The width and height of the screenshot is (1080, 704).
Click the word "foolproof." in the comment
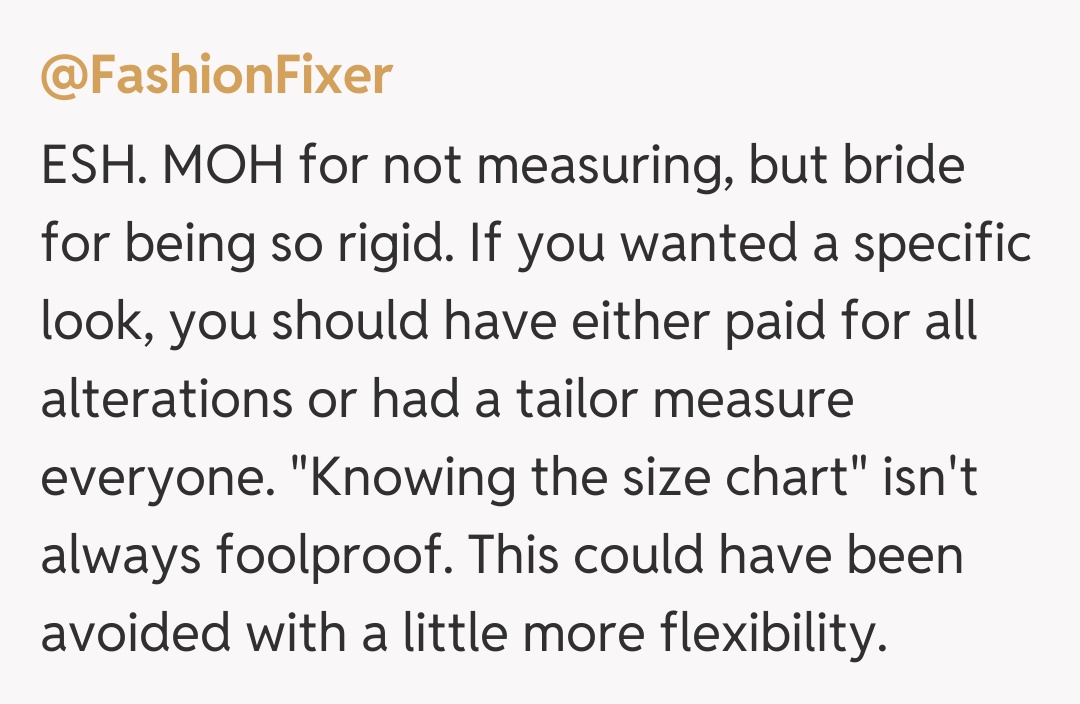click(361, 557)
